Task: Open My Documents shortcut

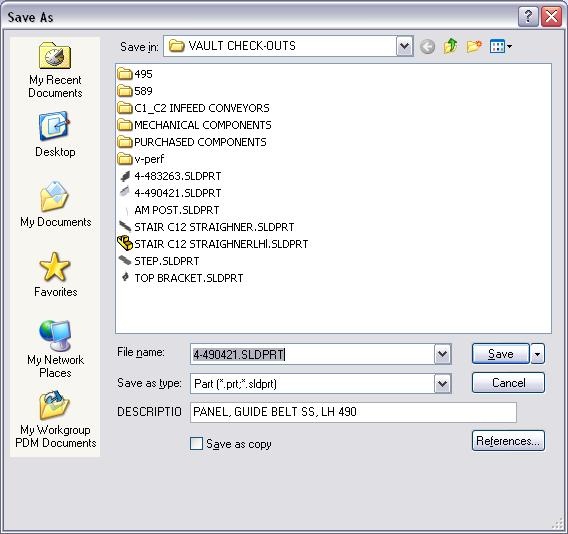Action: pos(55,204)
